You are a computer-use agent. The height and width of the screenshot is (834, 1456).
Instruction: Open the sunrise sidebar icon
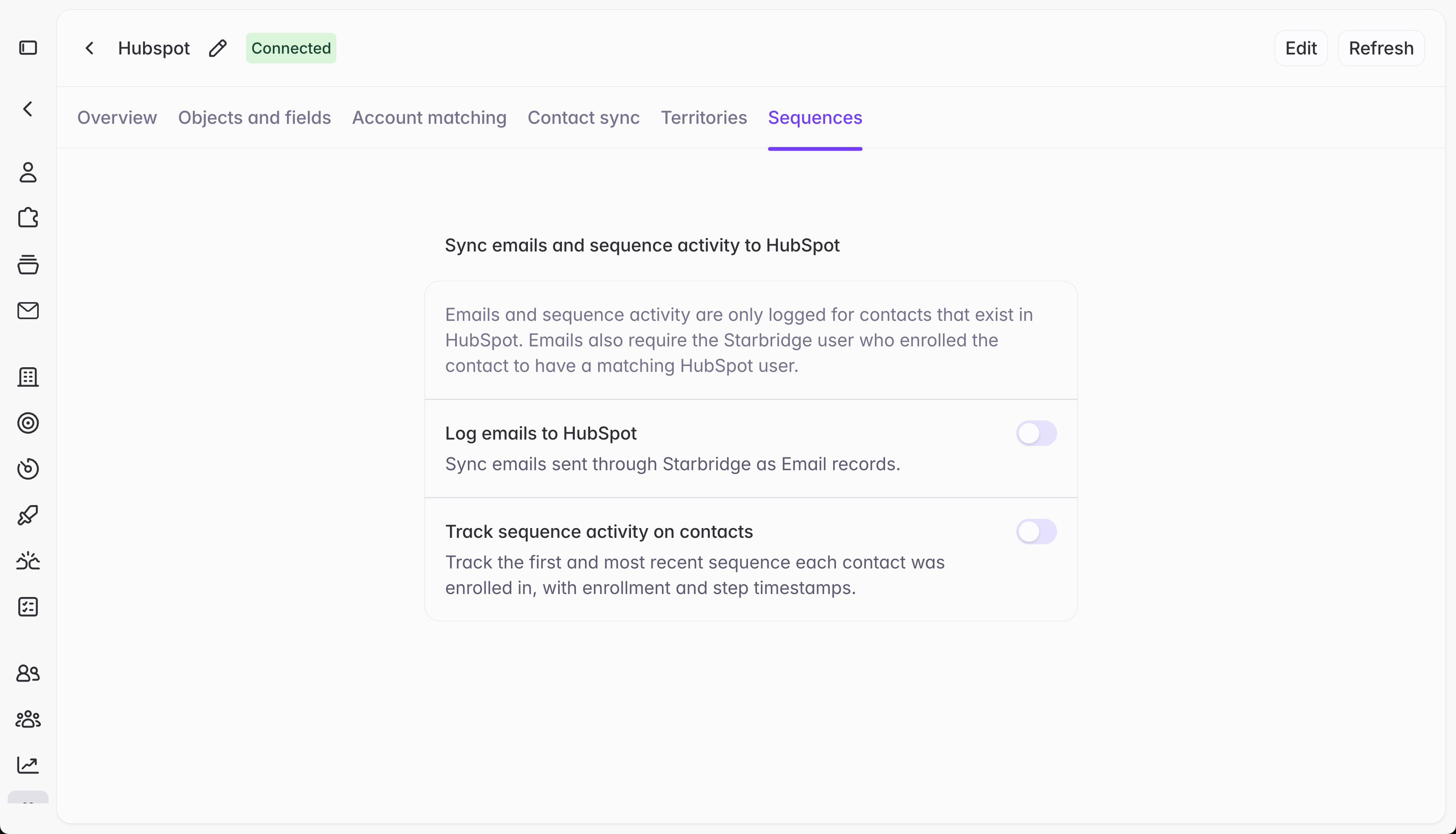pyautogui.click(x=28, y=561)
